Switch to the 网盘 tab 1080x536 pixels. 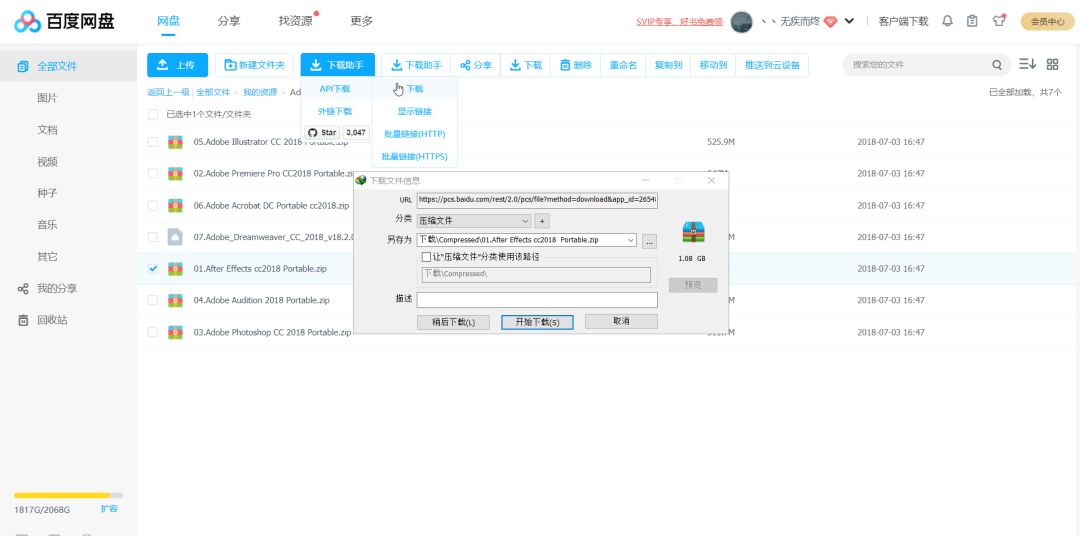[169, 21]
